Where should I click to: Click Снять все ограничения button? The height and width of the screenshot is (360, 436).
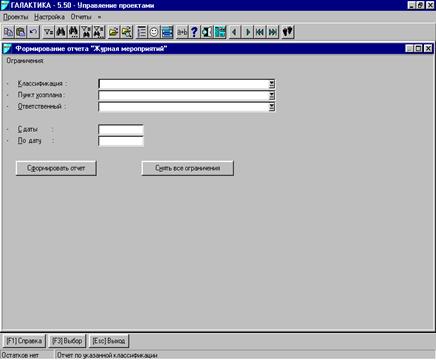coord(188,168)
